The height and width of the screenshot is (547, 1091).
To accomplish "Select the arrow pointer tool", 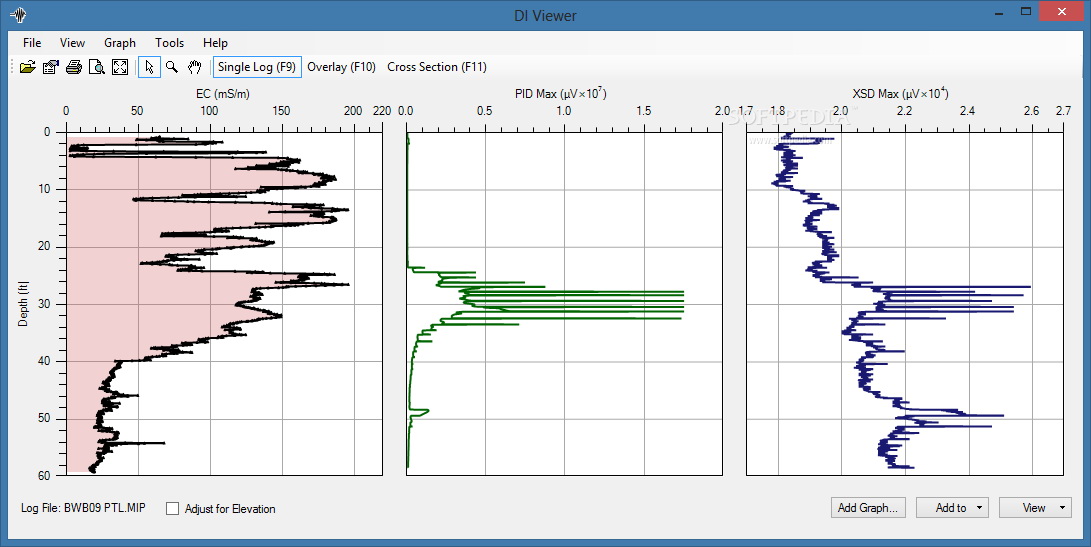I will tap(149, 67).
